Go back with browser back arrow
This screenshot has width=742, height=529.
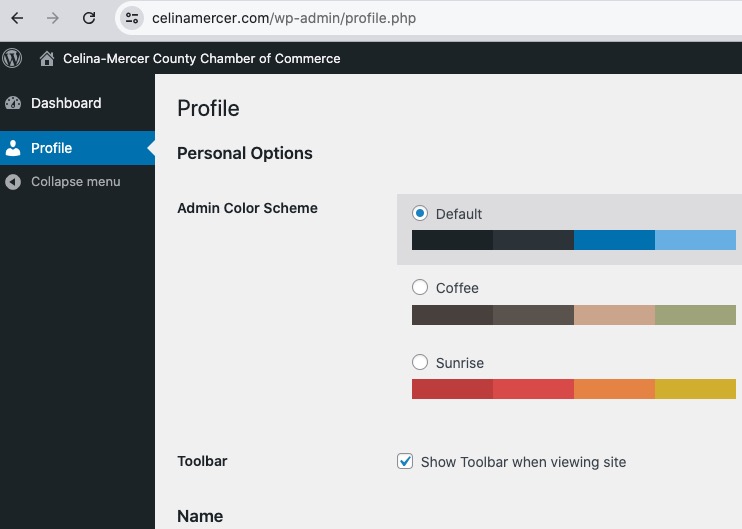pyautogui.click(x=18, y=18)
